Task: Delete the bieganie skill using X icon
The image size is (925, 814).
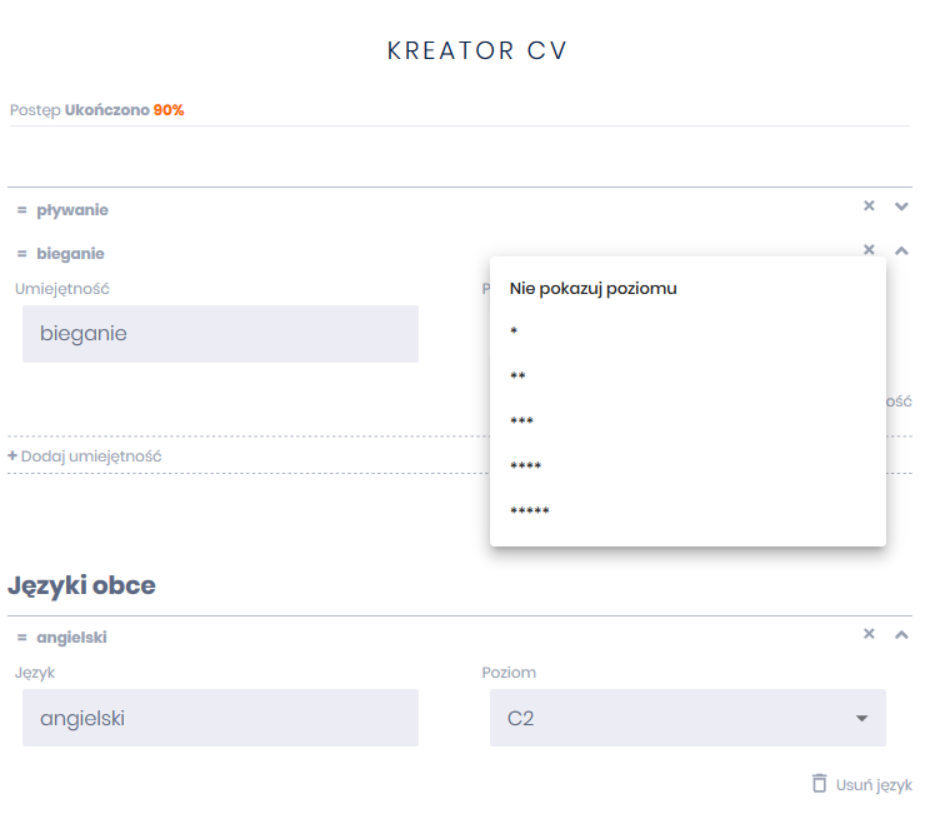Action: coord(868,250)
